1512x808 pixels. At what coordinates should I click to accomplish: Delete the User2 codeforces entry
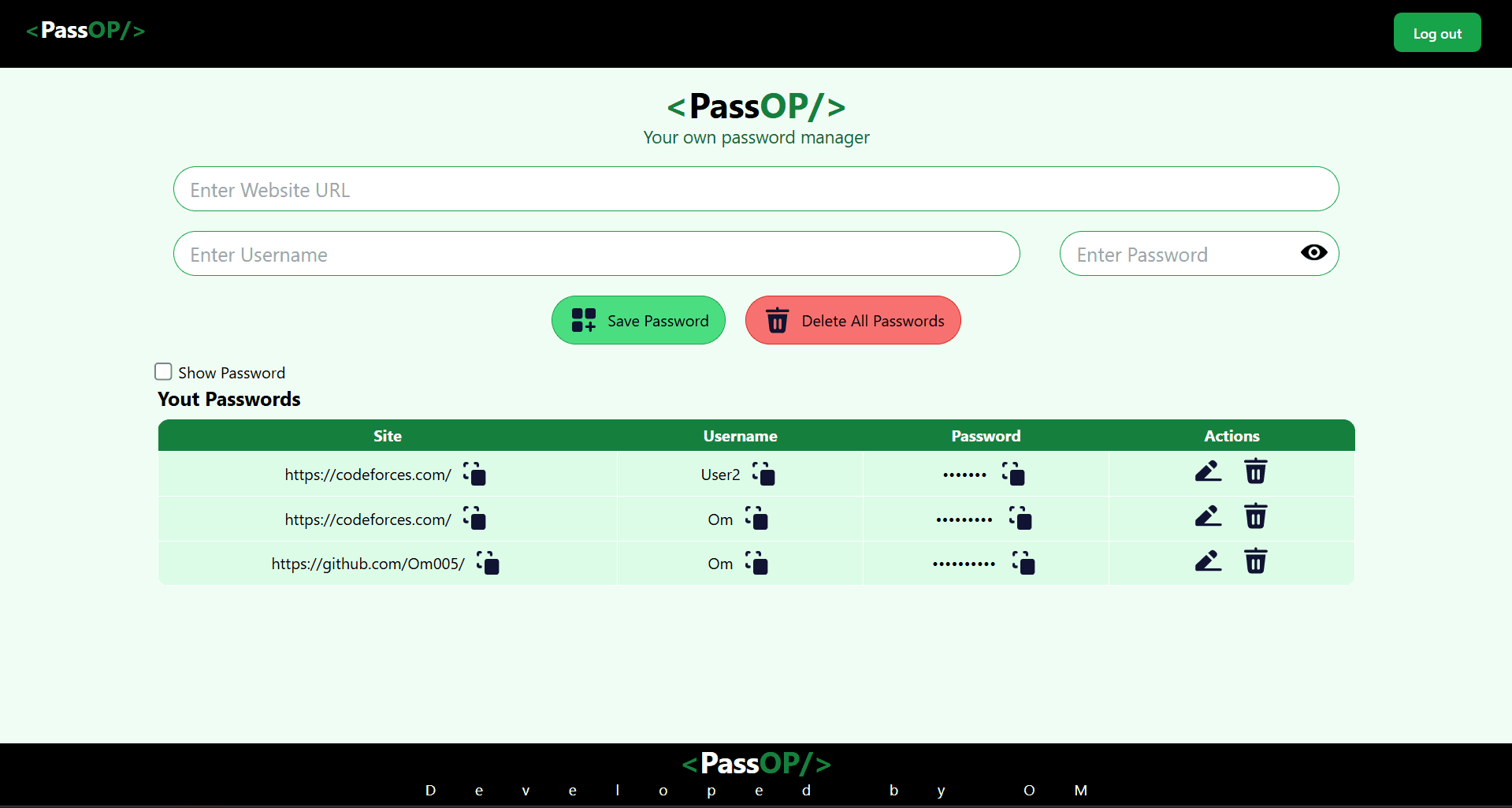click(x=1255, y=471)
